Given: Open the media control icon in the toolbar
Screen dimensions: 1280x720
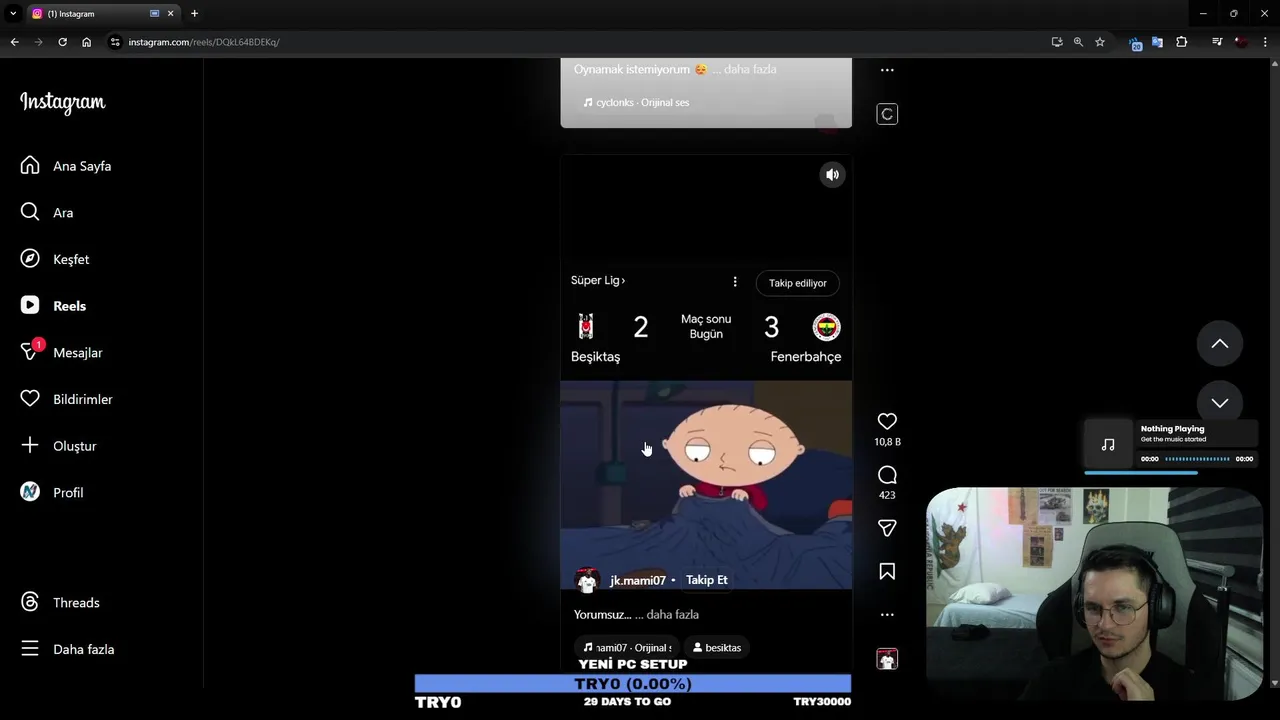Looking at the screenshot, I should coord(1217,42).
